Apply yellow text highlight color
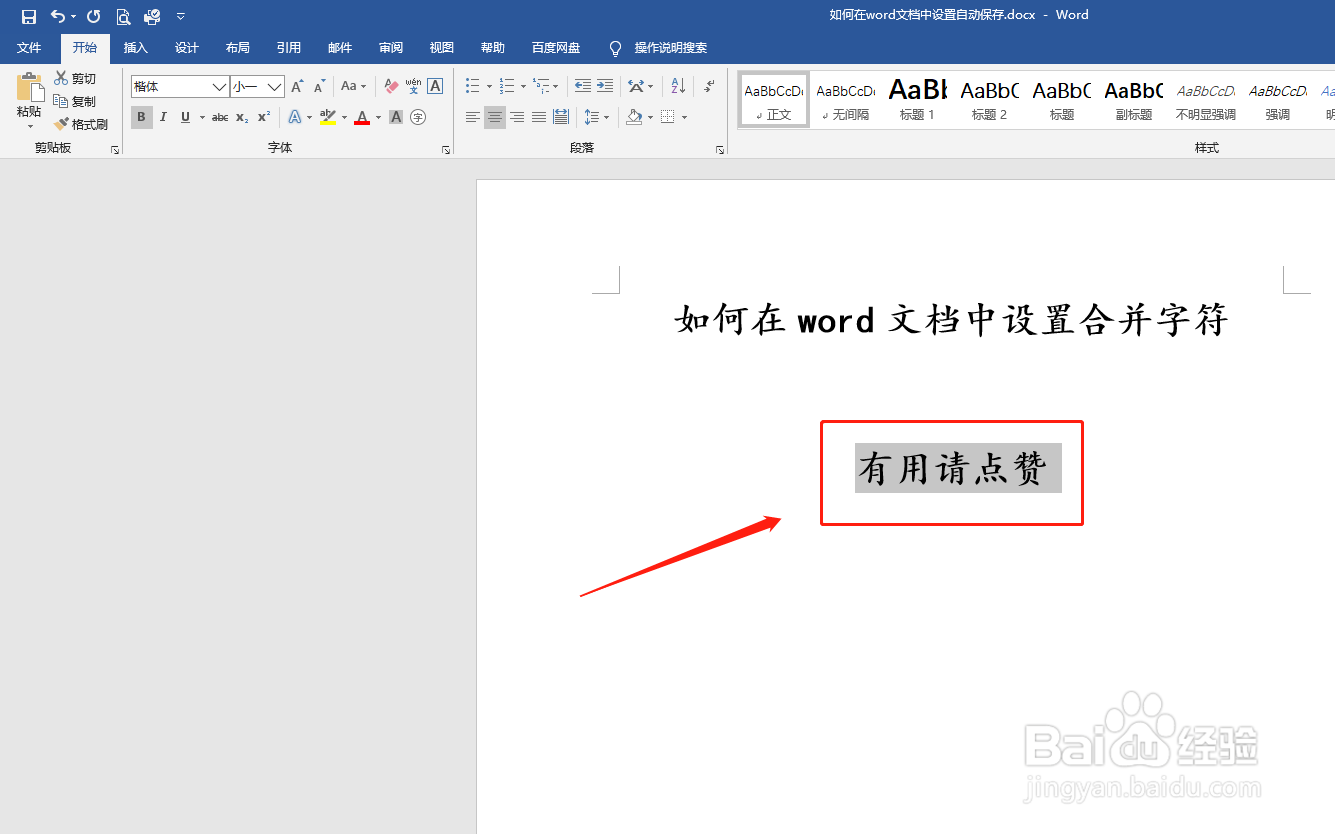Viewport: 1335px width, 834px height. tap(328, 117)
